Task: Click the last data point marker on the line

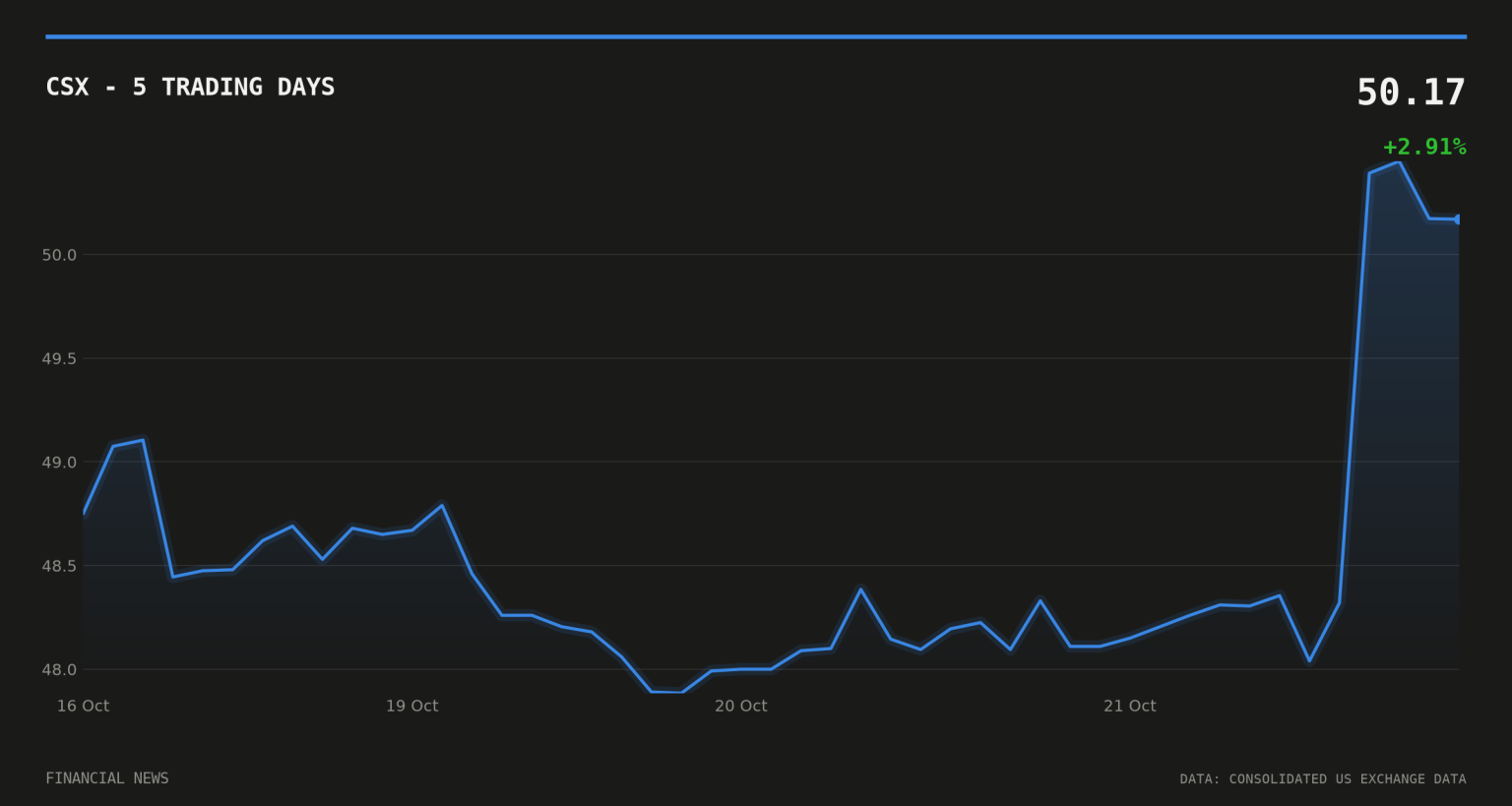Action: coord(1458,219)
